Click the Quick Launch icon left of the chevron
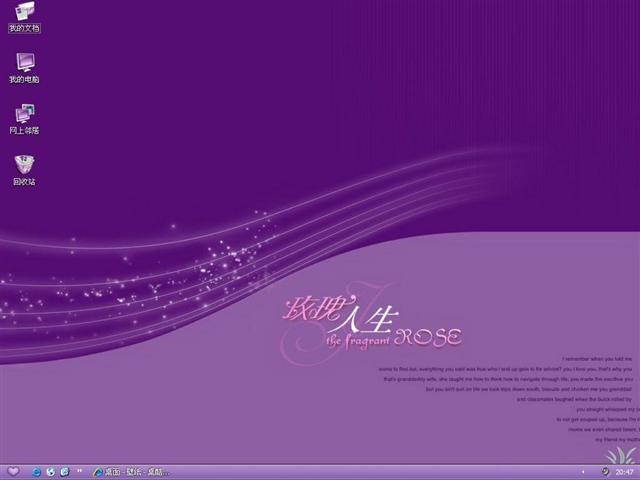 [x=65, y=471]
